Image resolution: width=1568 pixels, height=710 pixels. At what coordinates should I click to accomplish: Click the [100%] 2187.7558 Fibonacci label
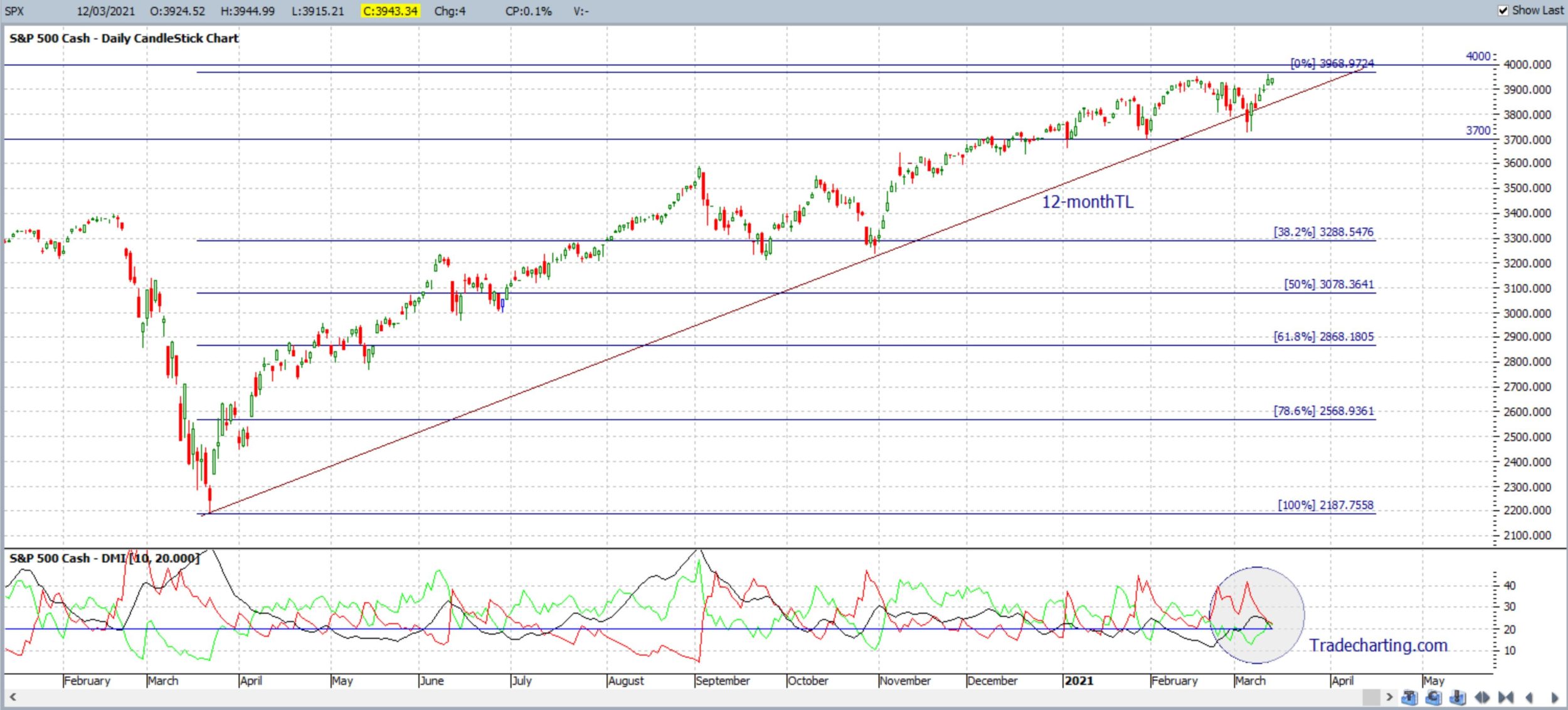1326,505
